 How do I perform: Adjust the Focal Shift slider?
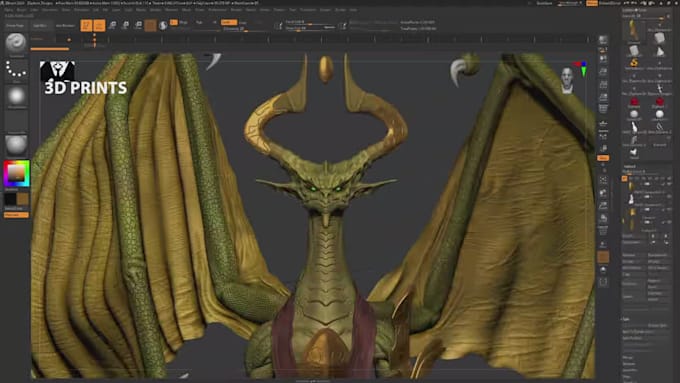pos(310,22)
